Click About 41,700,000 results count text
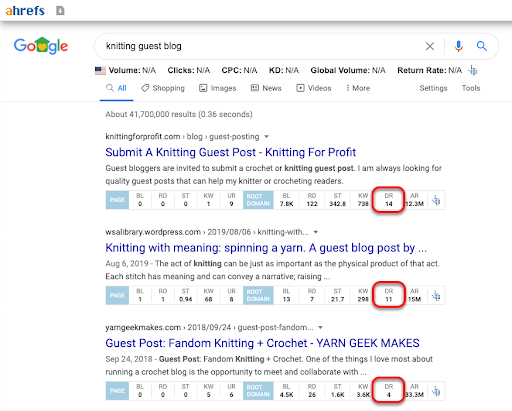The width and height of the screenshot is (512, 411). pos(179,114)
